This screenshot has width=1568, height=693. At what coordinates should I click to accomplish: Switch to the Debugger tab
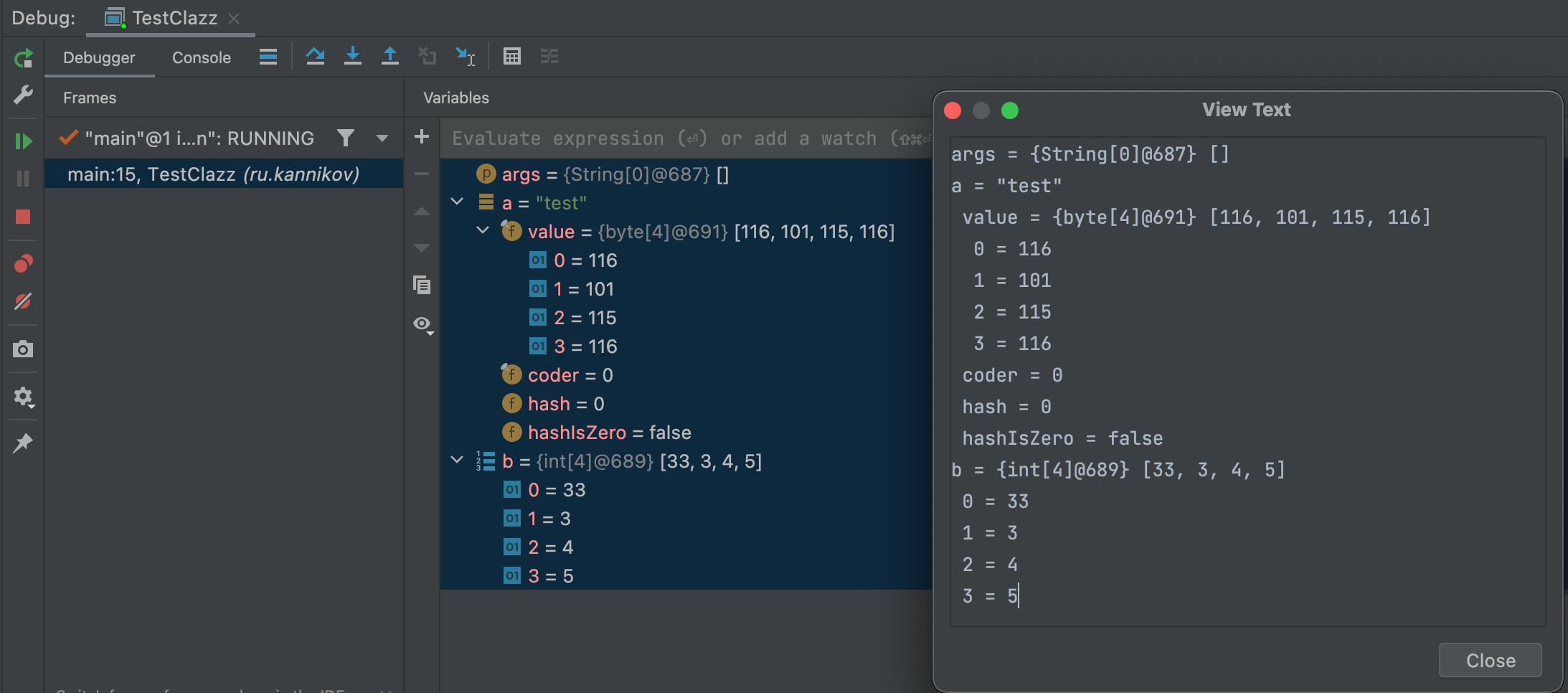coord(99,57)
